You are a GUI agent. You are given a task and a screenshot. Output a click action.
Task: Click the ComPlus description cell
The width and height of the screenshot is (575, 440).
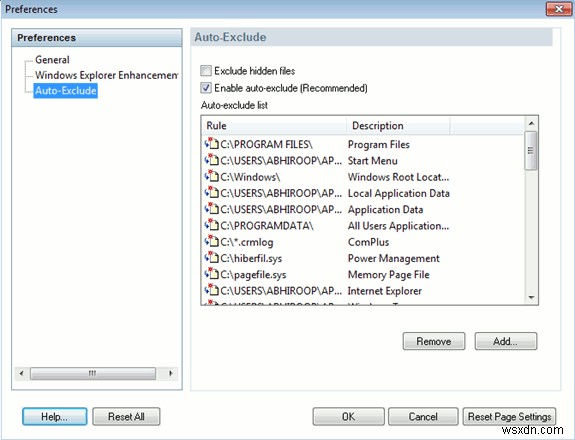click(x=368, y=242)
